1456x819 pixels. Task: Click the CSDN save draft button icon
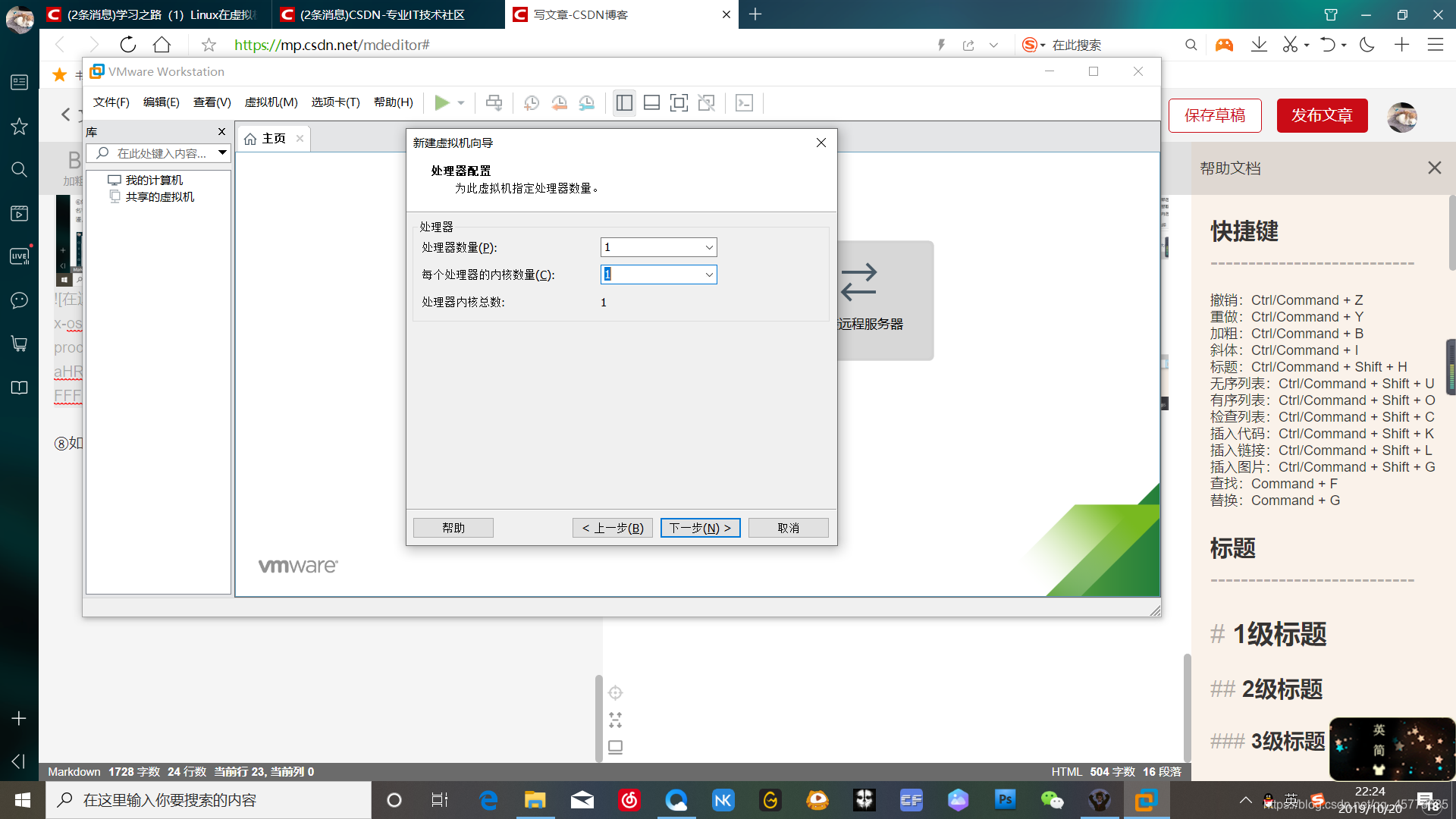click(x=1215, y=116)
